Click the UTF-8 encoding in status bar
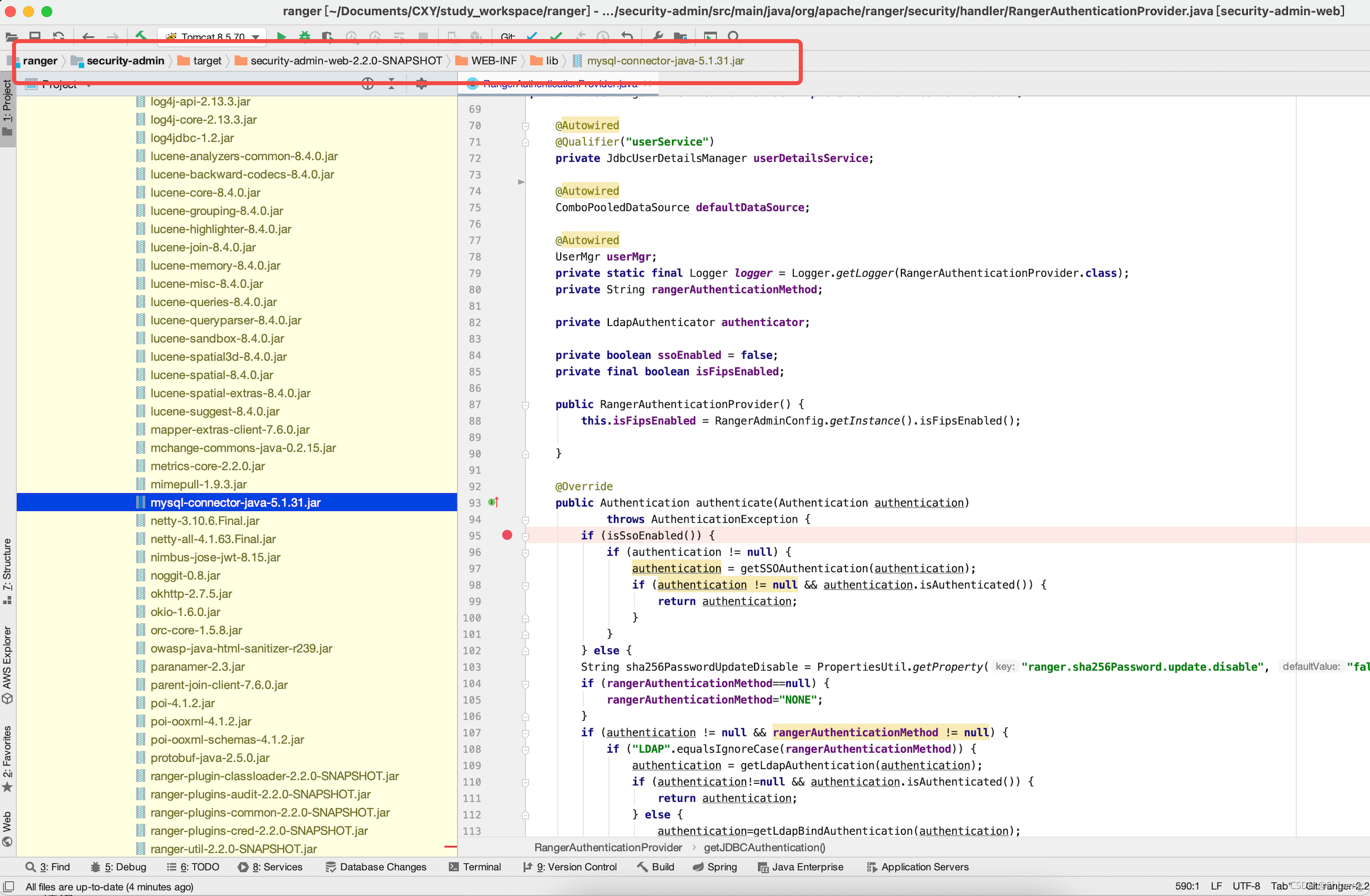1370x896 pixels. (x=1246, y=886)
